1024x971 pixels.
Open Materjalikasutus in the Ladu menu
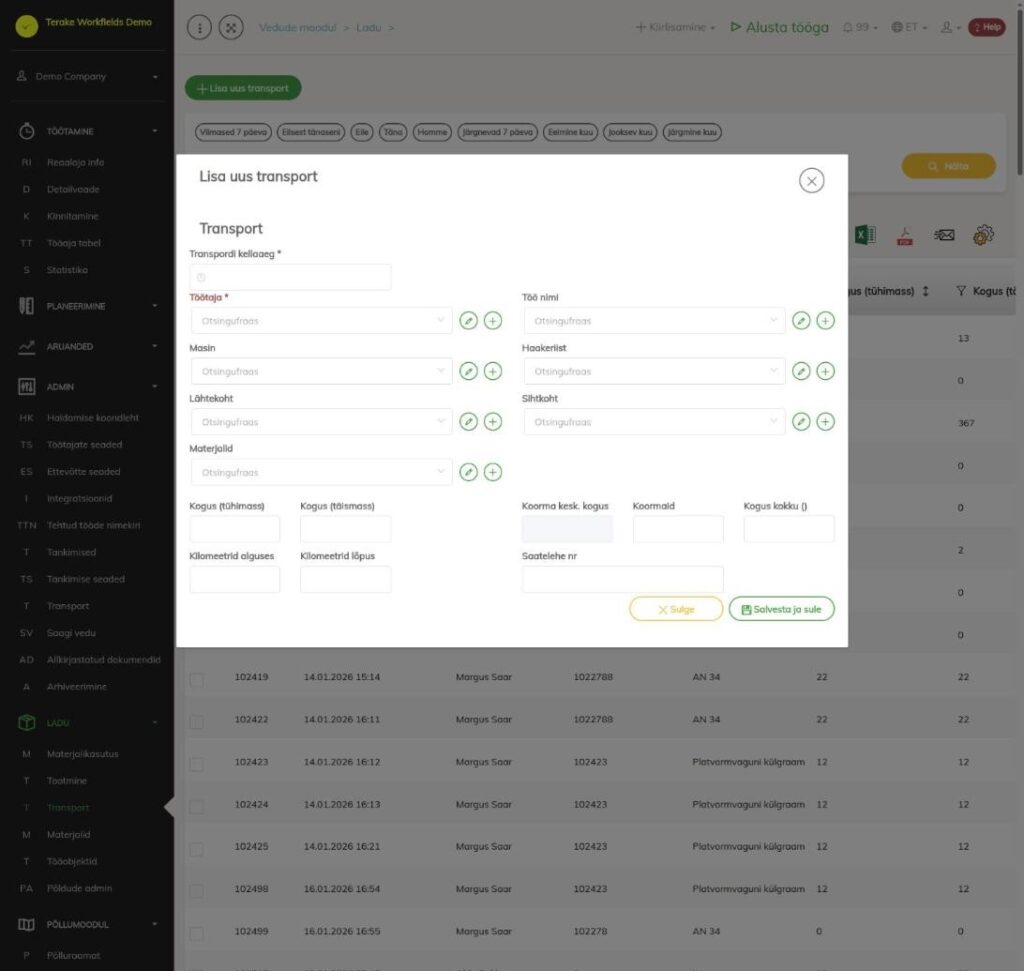click(x=82, y=754)
